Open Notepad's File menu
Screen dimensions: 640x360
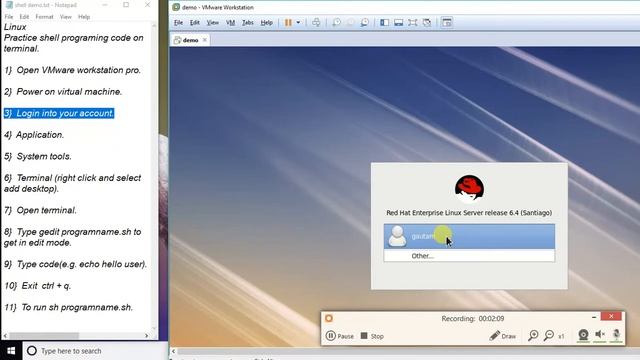pos(9,17)
